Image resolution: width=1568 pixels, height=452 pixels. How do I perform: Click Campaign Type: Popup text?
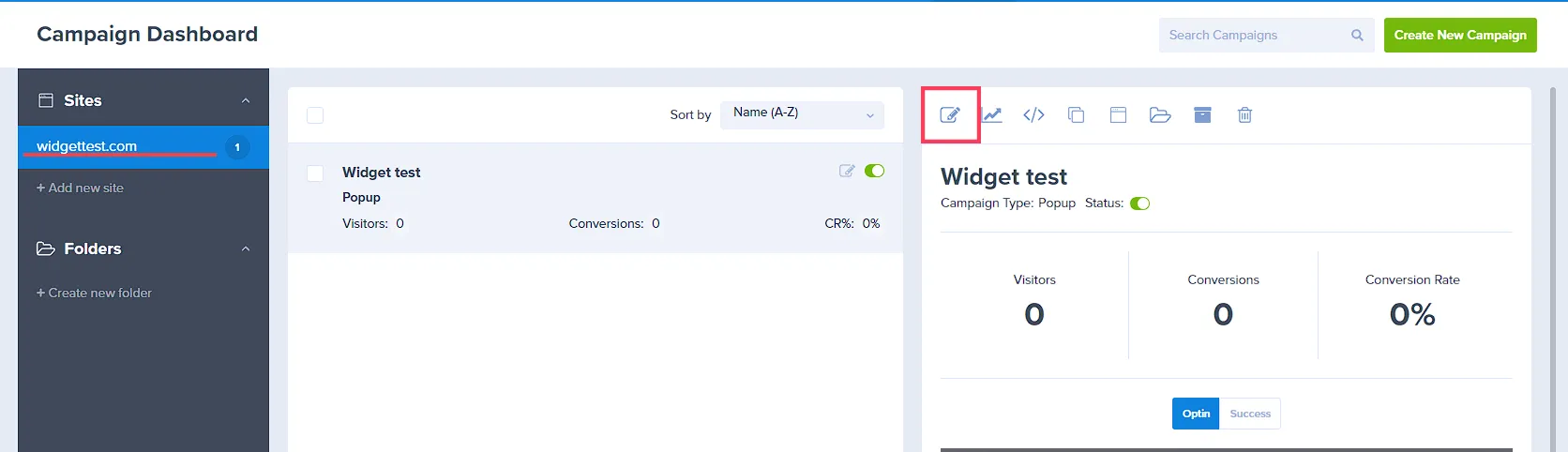(x=1008, y=203)
